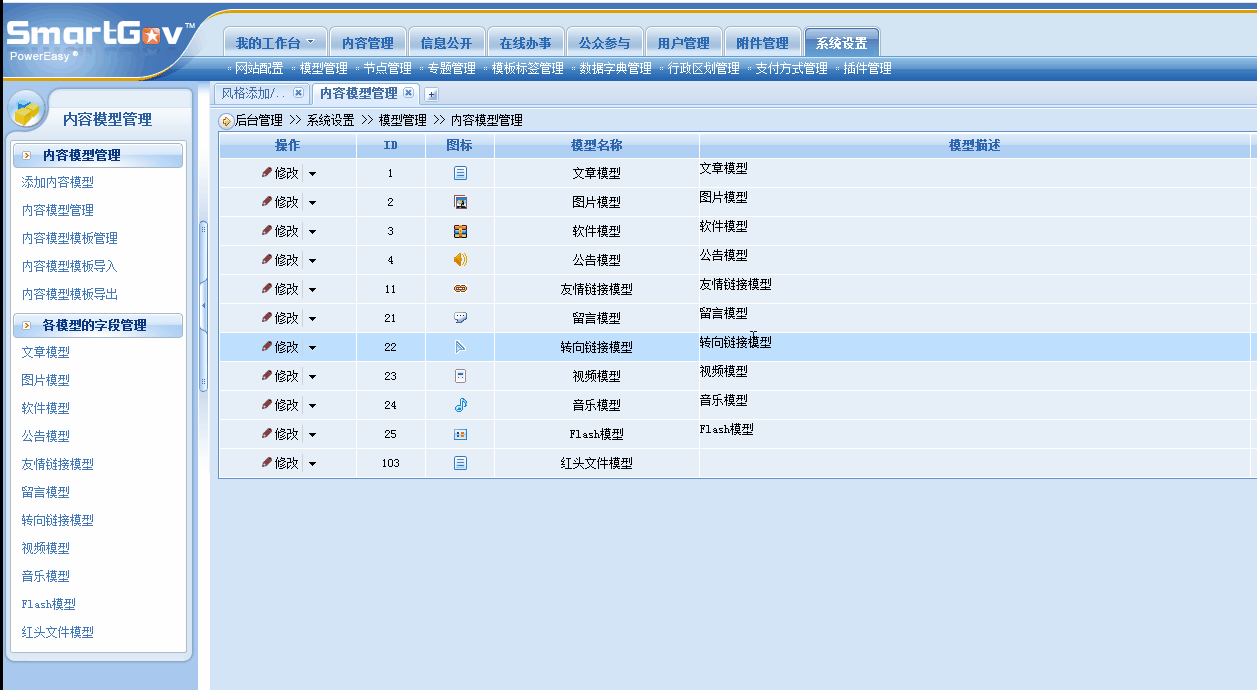Click the article model icon in row 1
This screenshot has width=1257, height=690.
(x=460, y=173)
